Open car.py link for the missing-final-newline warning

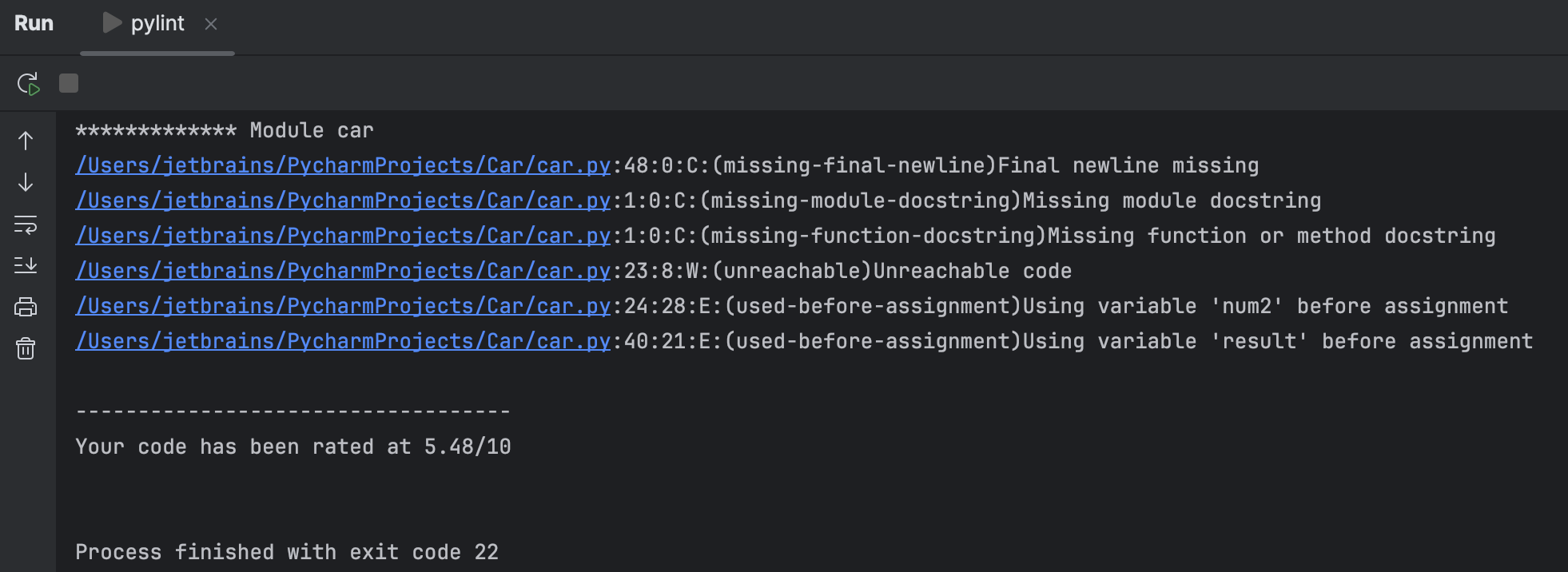pyautogui.click(x=341, y=165)
